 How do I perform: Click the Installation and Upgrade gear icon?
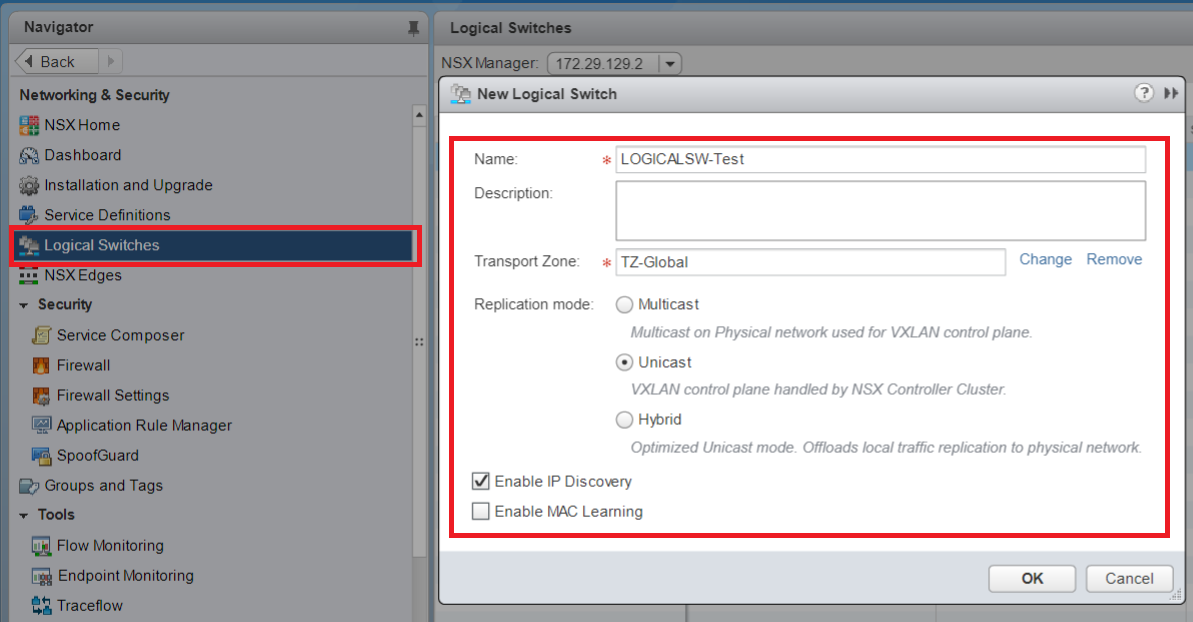tap(29, 186)
